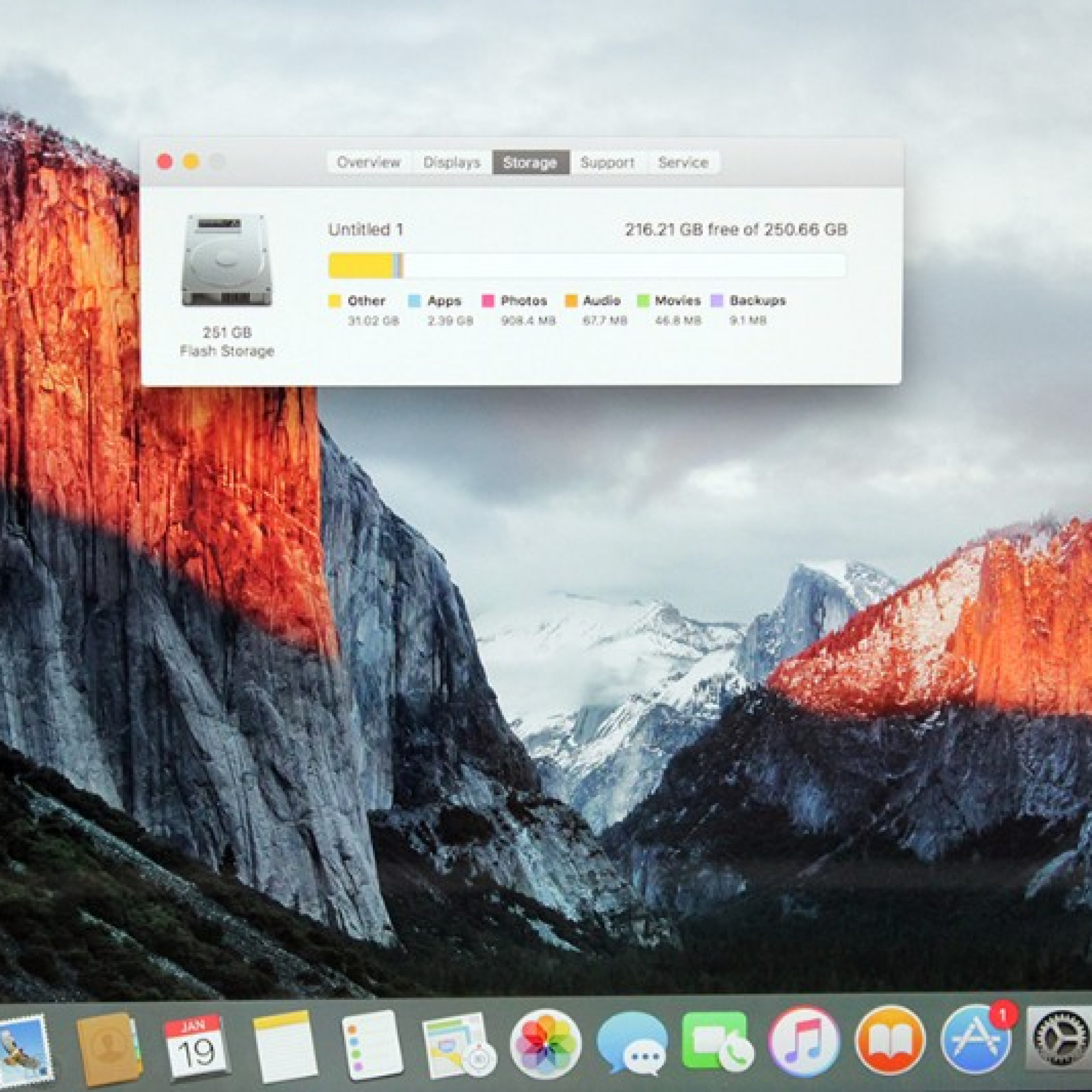Click the 'Audio' legend label
1092x1092 pixels.
pos(601,301)
